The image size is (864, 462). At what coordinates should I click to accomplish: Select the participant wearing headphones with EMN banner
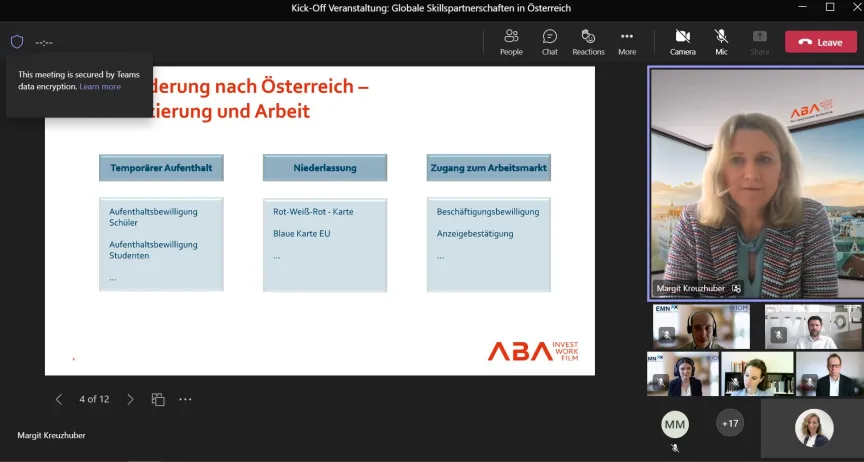click(701, 326)
